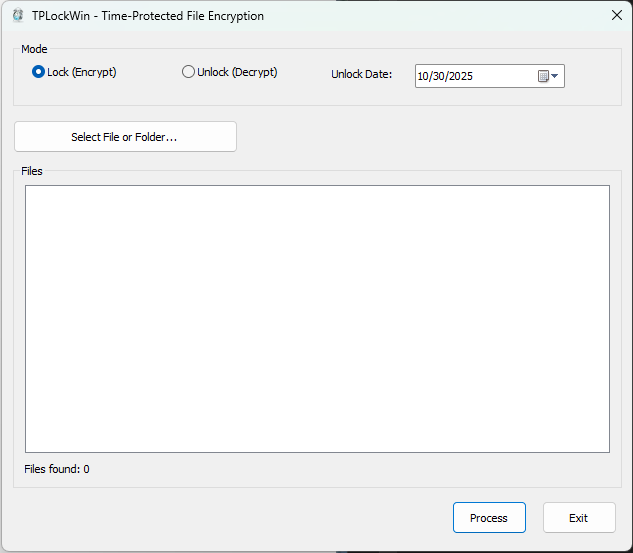The height and width of the screenshot is (553, 633).
Task: Select the year "2025" in Unlock Date
Action: (x=460, y=76)
